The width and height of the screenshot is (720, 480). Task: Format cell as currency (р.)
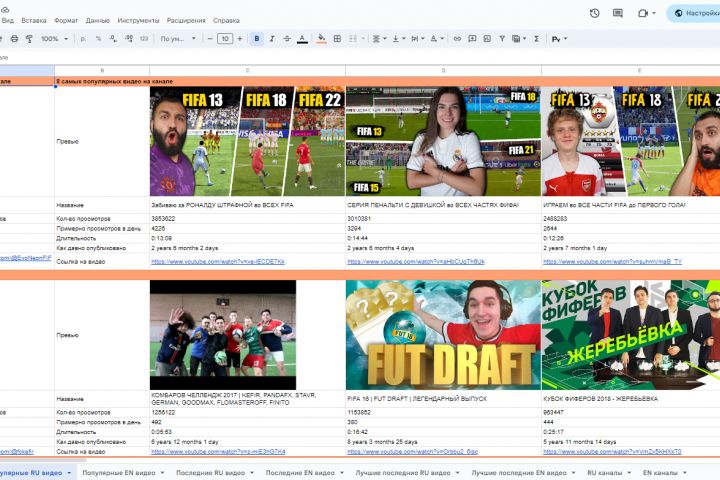coord(83,39)
